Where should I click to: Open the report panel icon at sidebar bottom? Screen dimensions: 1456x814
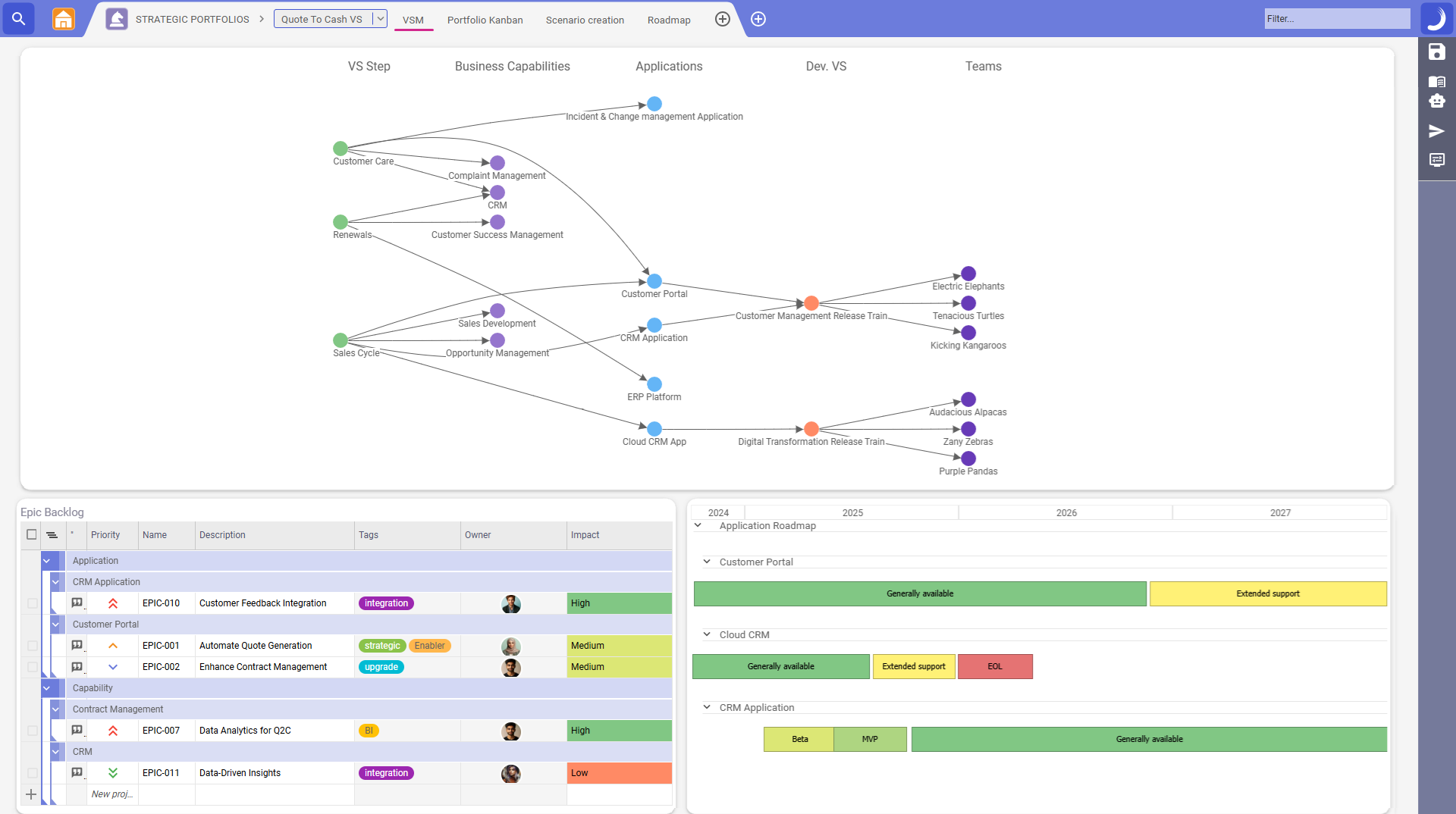coord(1437,160)
